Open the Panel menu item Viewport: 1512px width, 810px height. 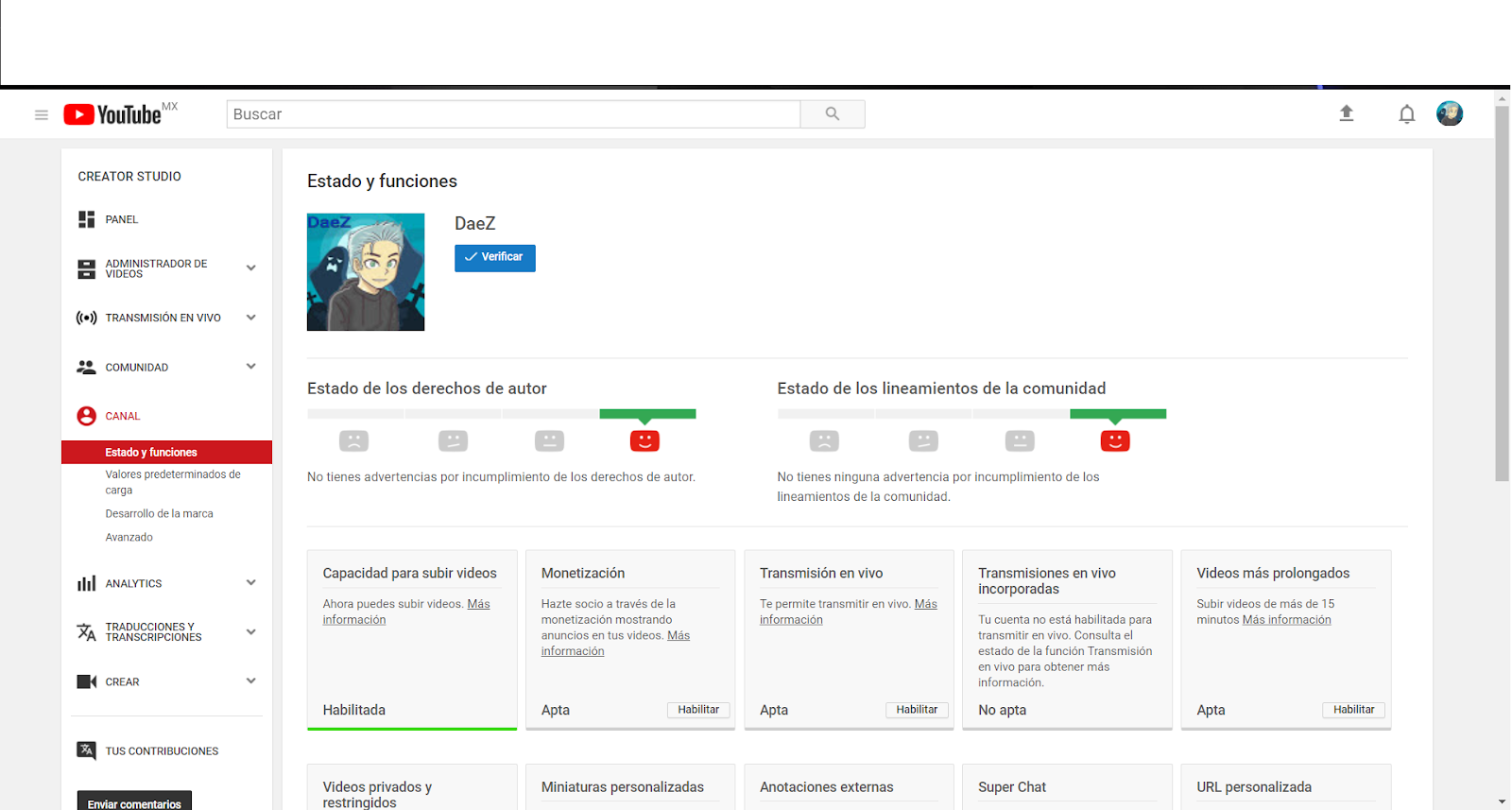pos(122,219)
